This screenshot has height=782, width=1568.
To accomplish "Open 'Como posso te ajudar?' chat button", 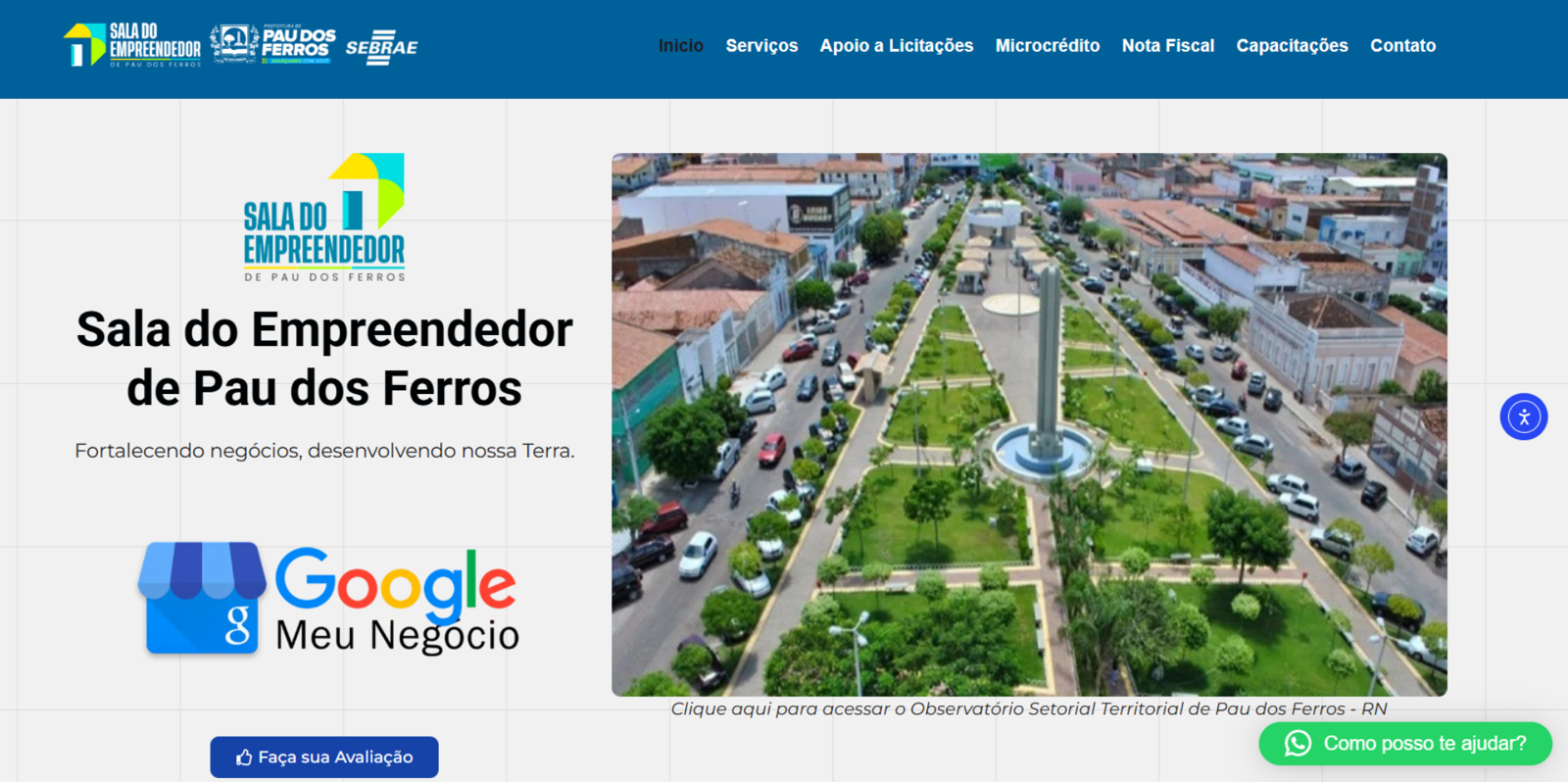I will 1405,744.
